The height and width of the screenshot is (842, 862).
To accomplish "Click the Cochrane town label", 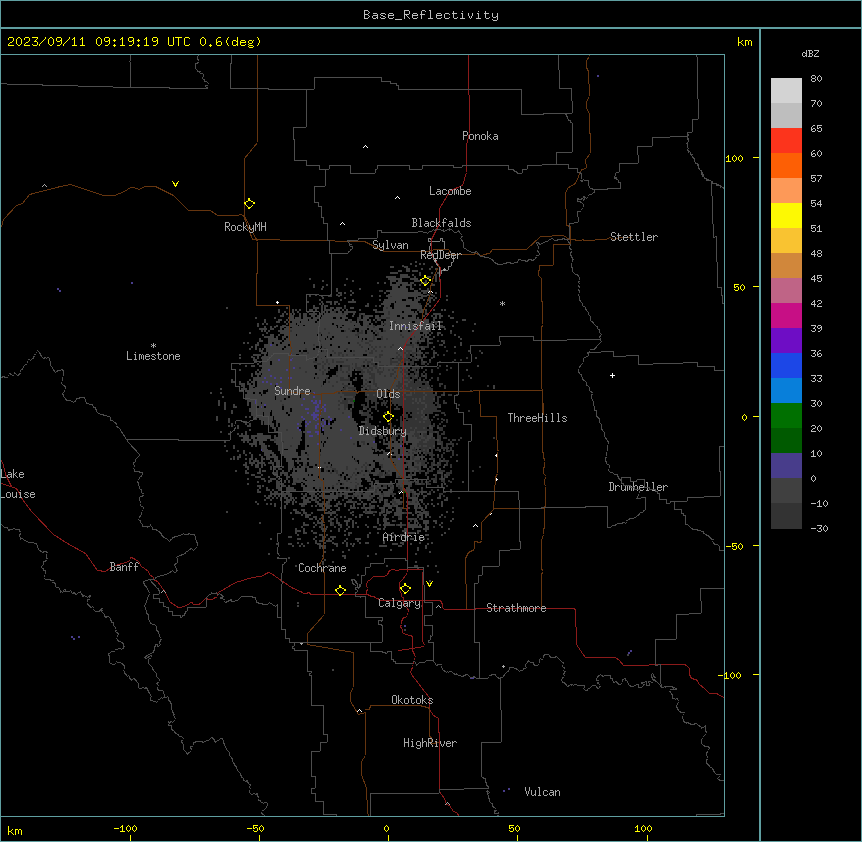I will tap(322, 568).
